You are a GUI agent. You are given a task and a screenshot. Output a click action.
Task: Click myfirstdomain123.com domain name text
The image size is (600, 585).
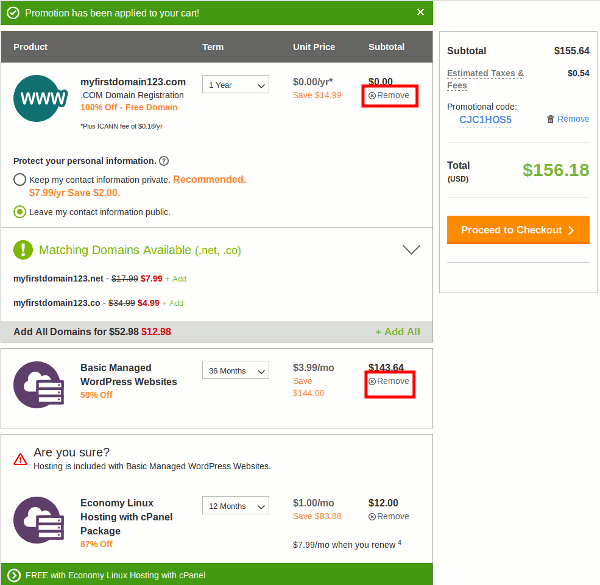(133, 82)
